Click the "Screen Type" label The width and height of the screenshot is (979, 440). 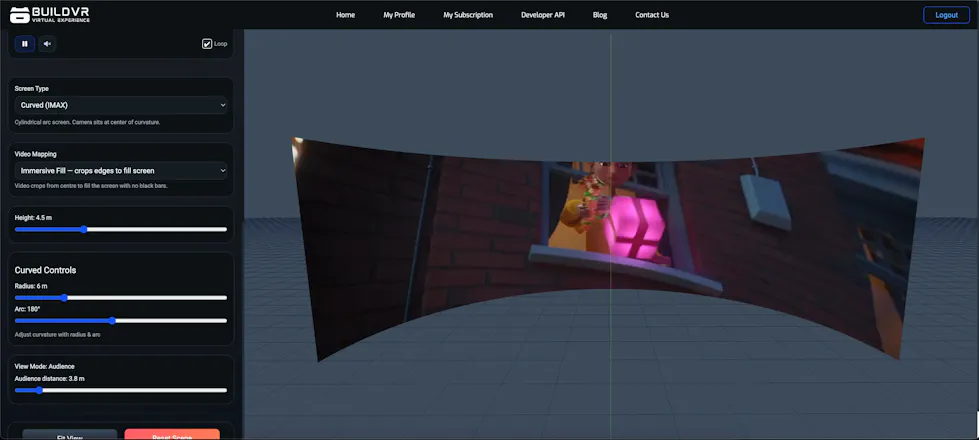[x=32, y=89]
